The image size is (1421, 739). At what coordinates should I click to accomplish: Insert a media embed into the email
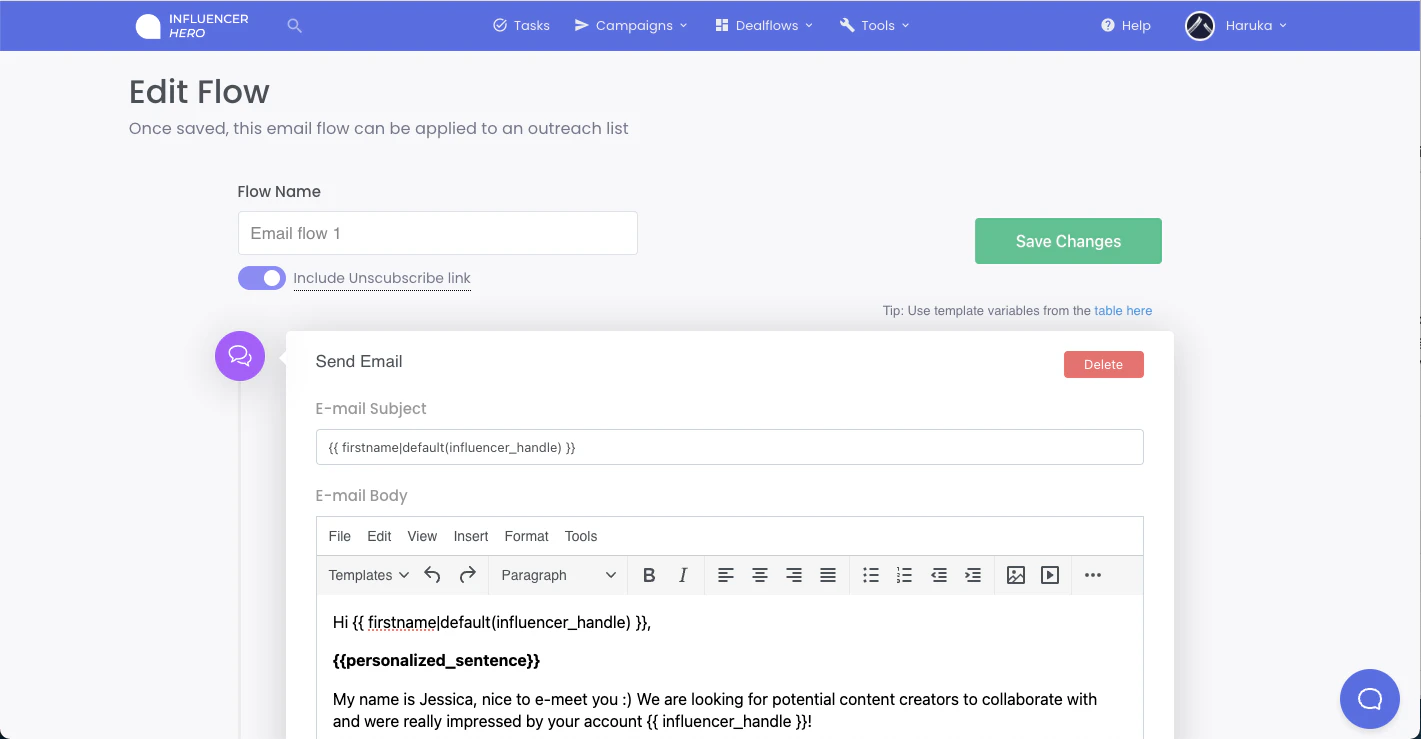click(1049, 575)
